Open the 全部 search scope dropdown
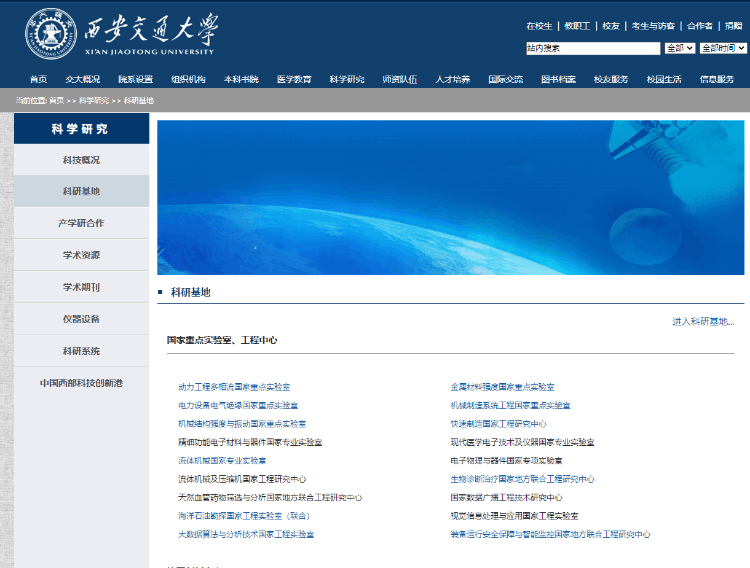This screenshot has height=568, width=750. [x=680, y=48]
